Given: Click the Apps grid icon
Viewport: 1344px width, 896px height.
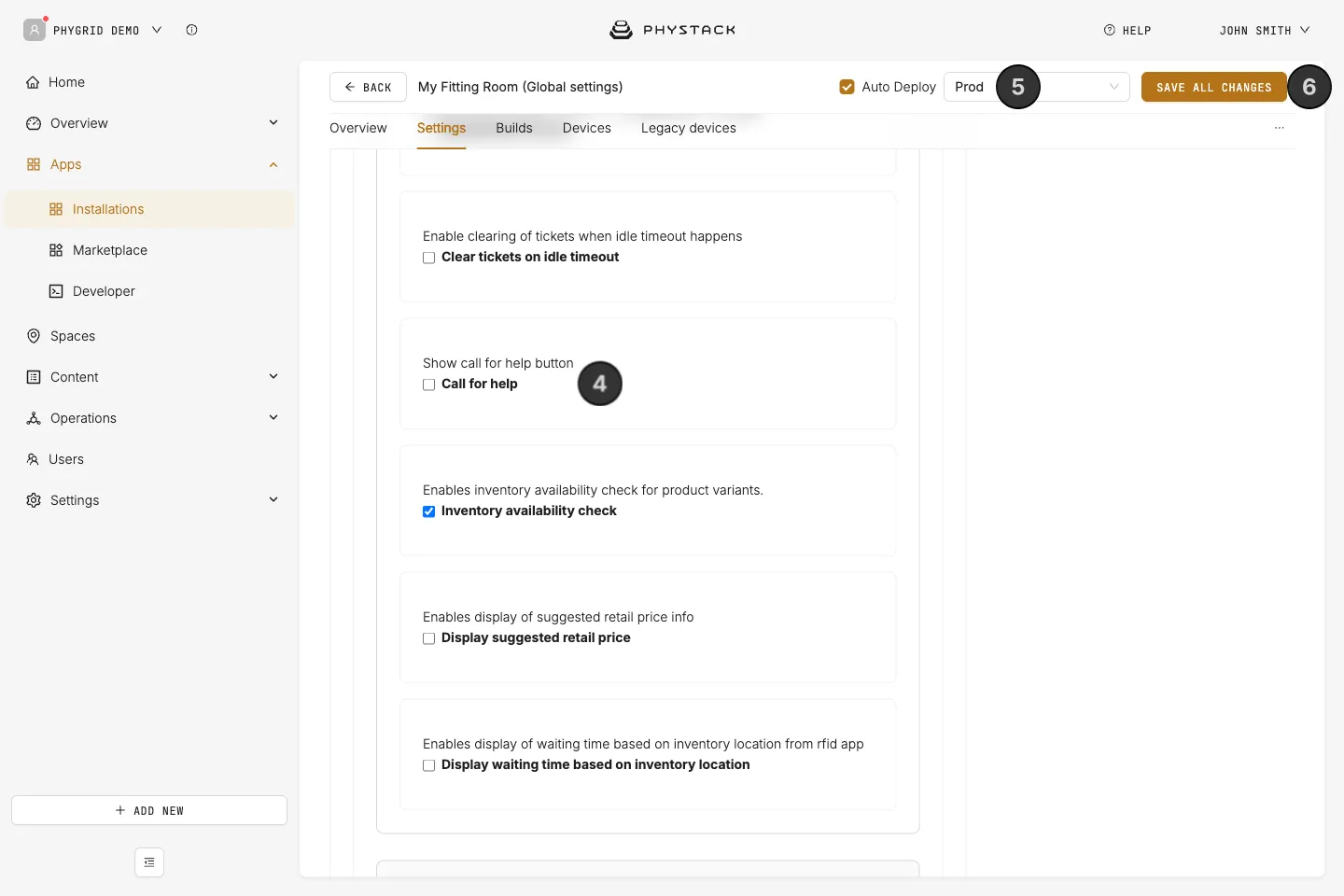Looking at the screenshot, I should (34, 164).
